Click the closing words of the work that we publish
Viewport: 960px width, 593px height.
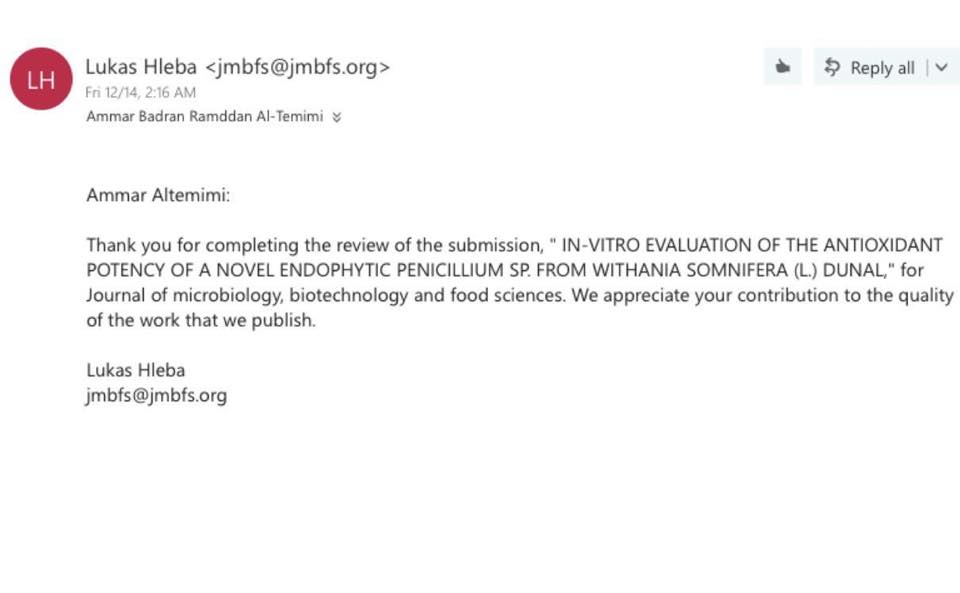(201, 320)
